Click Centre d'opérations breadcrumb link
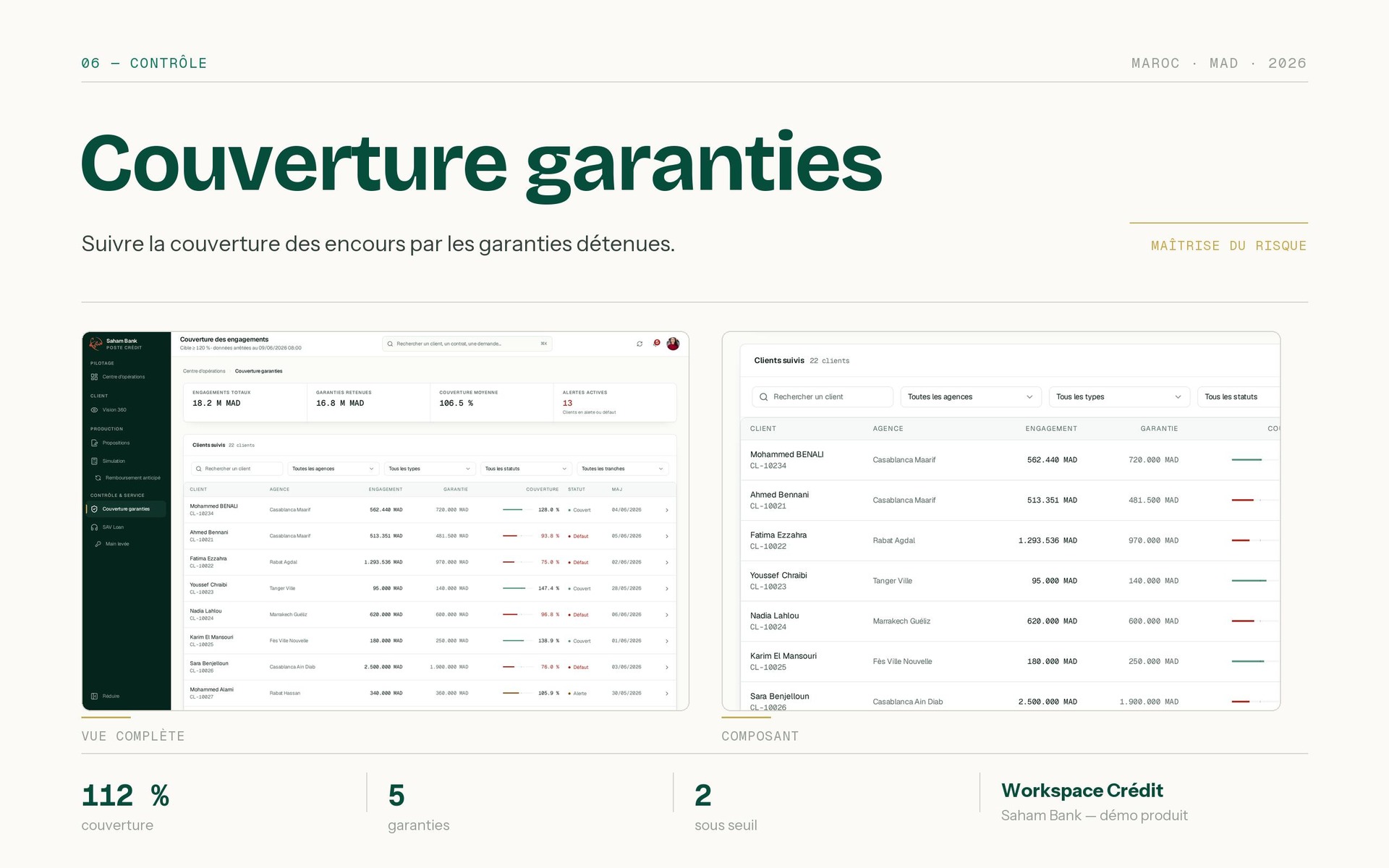The image size is (1389, 868). (x=204, y=371)
